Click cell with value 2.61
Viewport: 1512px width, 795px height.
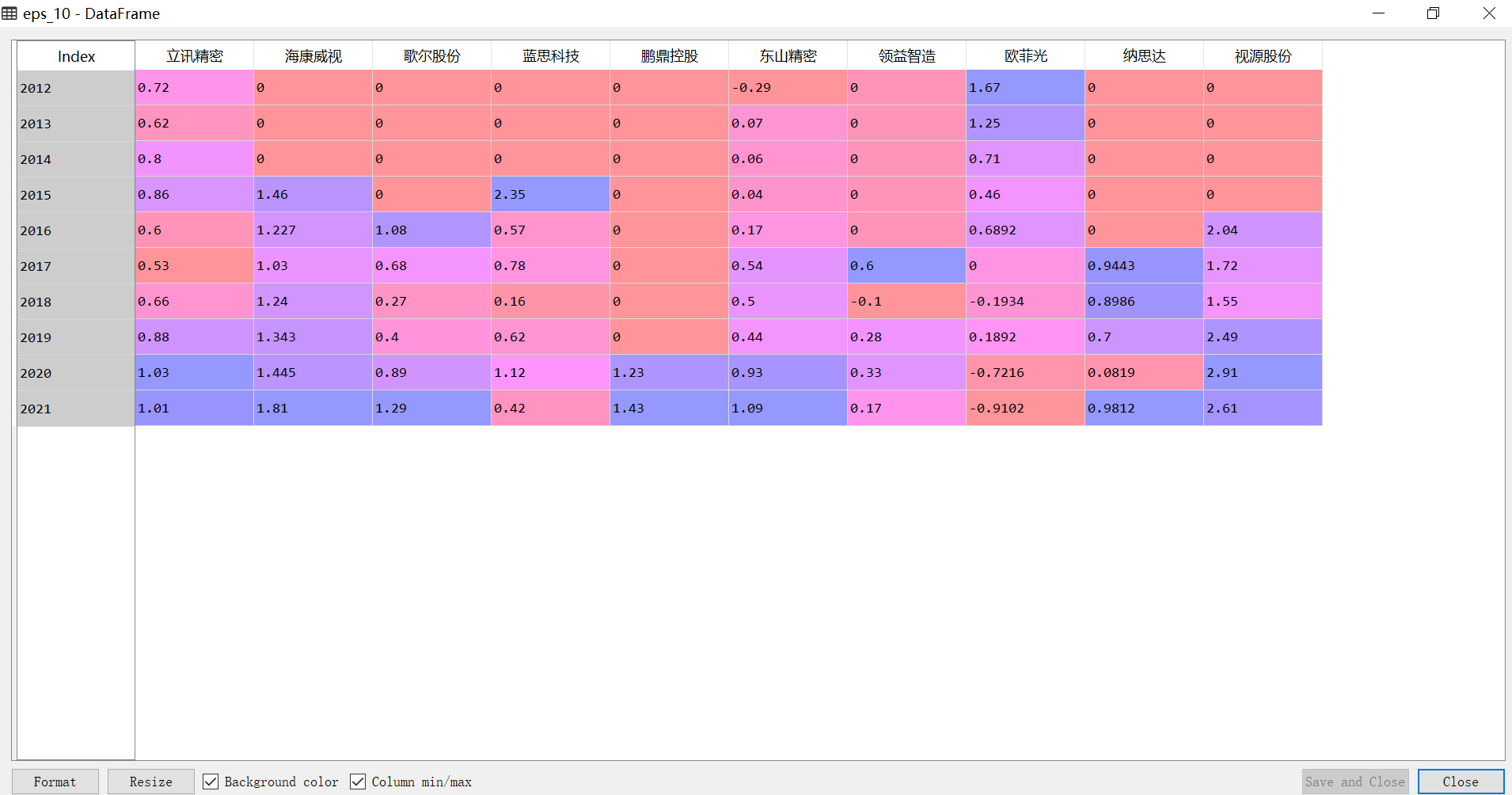[1263, 408]
